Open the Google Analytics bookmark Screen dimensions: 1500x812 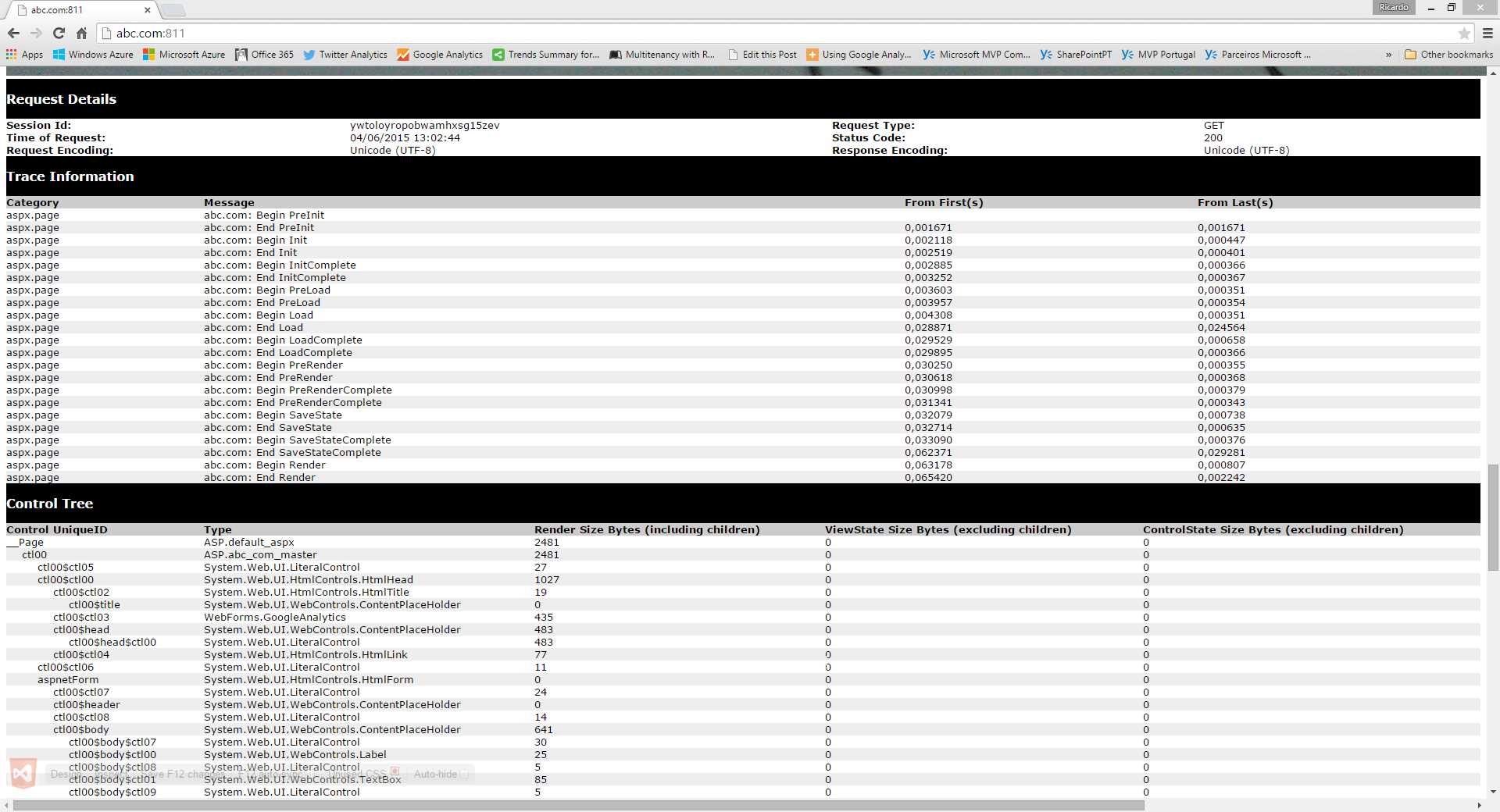pos(448,55)
